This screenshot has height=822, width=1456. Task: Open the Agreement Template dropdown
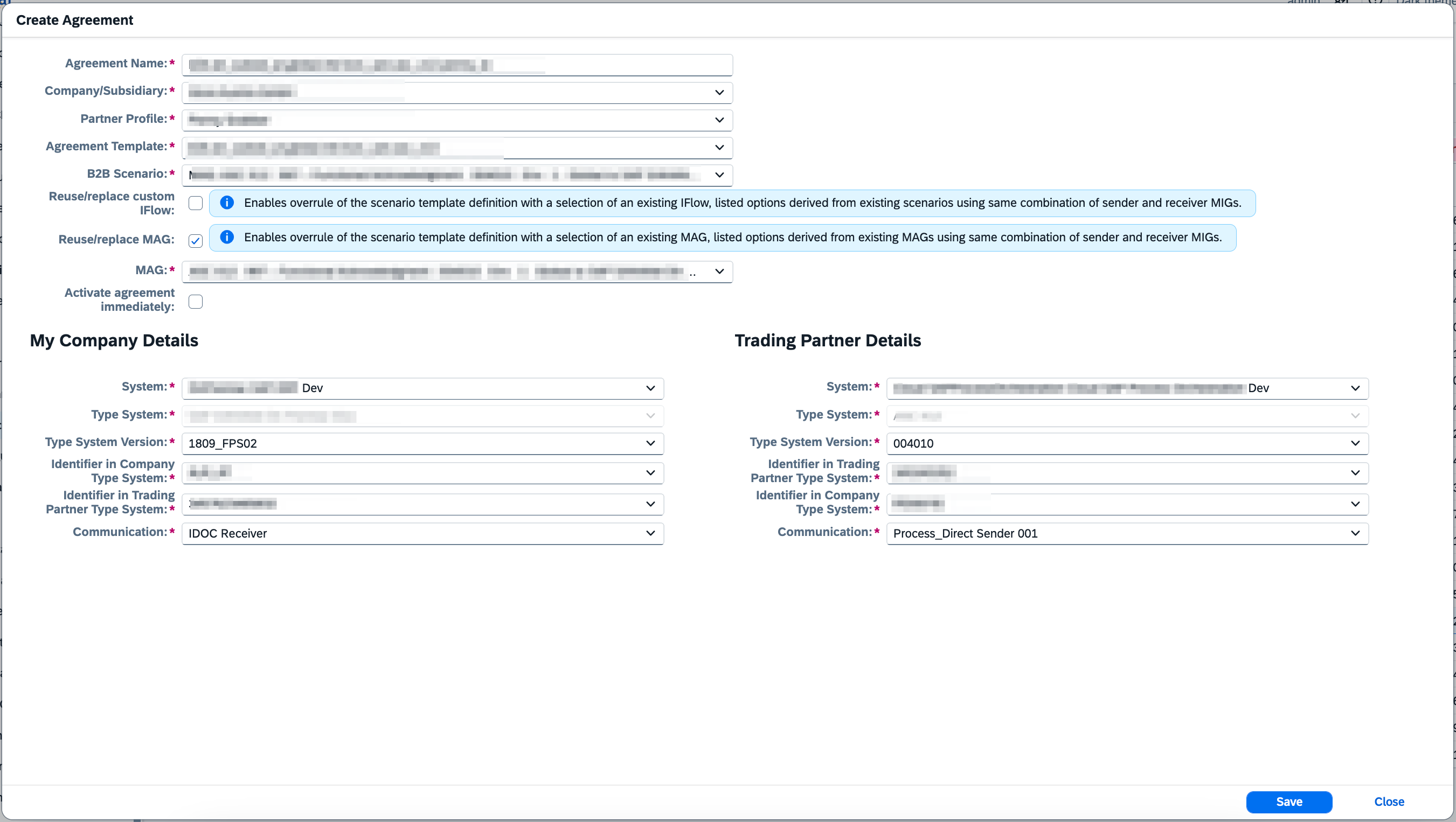pos(719,148)
